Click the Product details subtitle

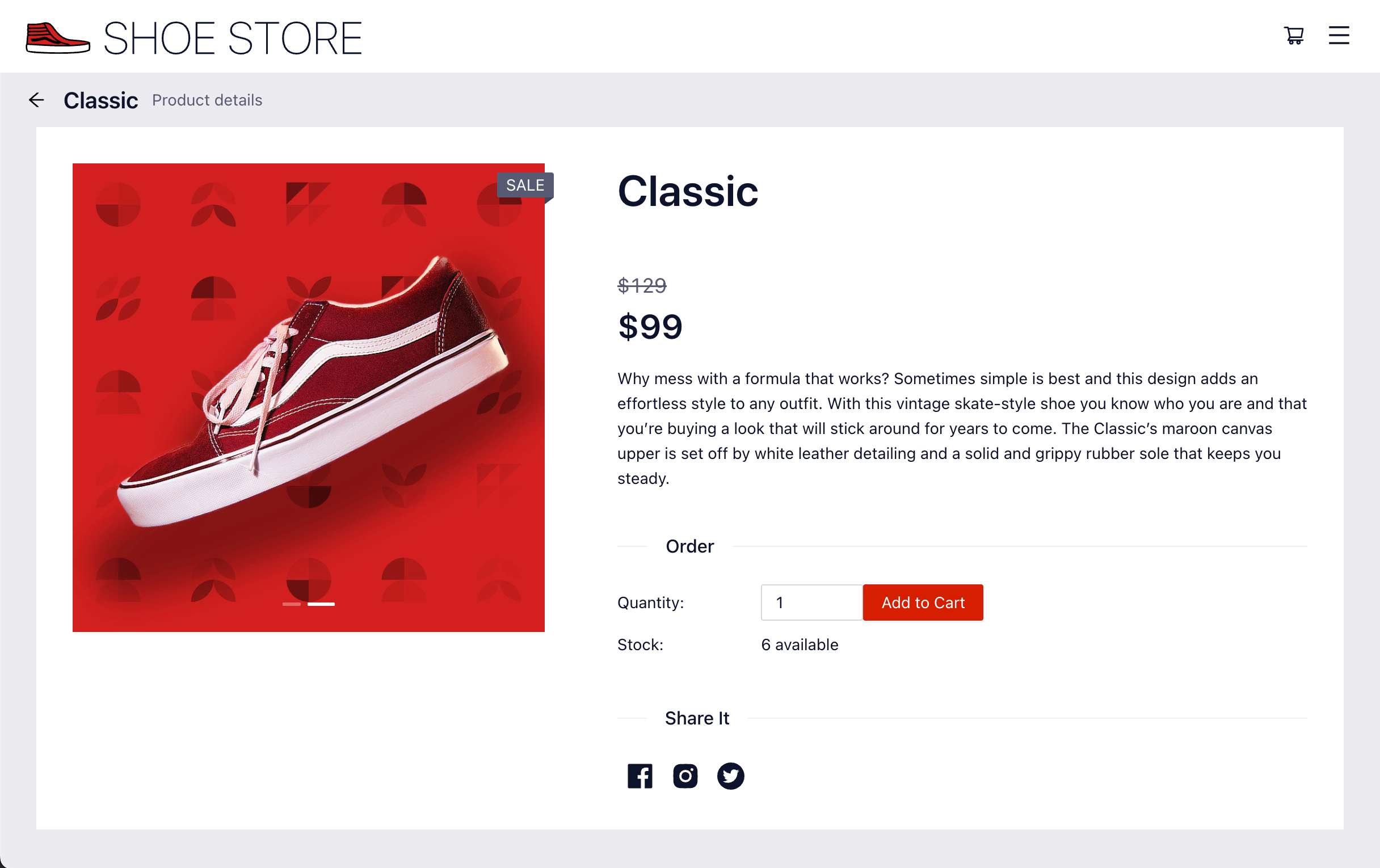207,100
